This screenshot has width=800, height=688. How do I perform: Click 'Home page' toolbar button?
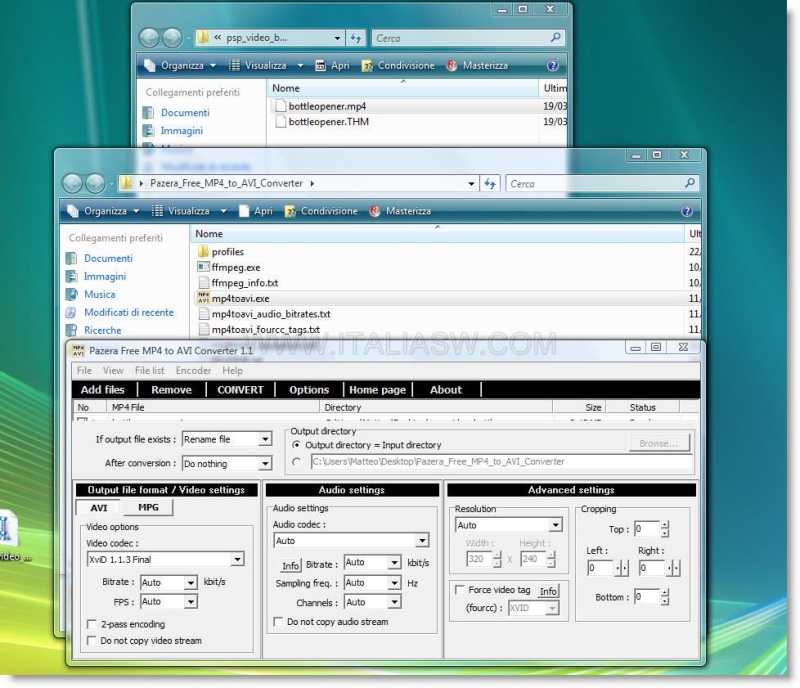[x=378, y=390]
